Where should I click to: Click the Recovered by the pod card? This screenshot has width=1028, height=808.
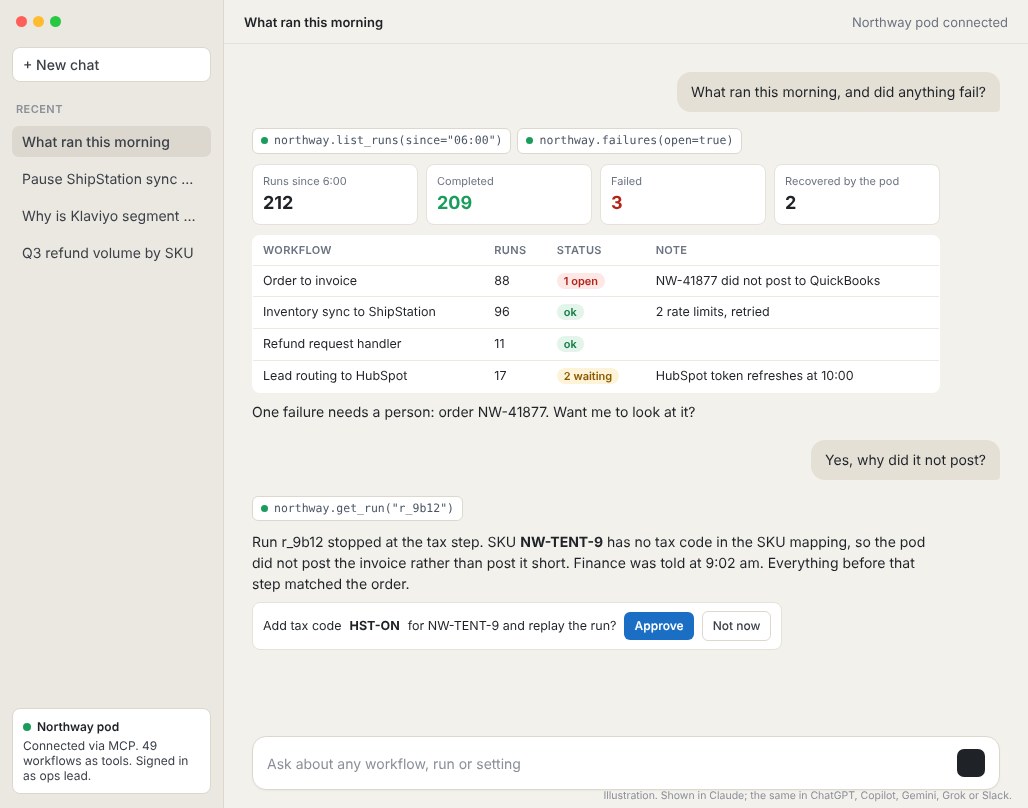point(857,194)
